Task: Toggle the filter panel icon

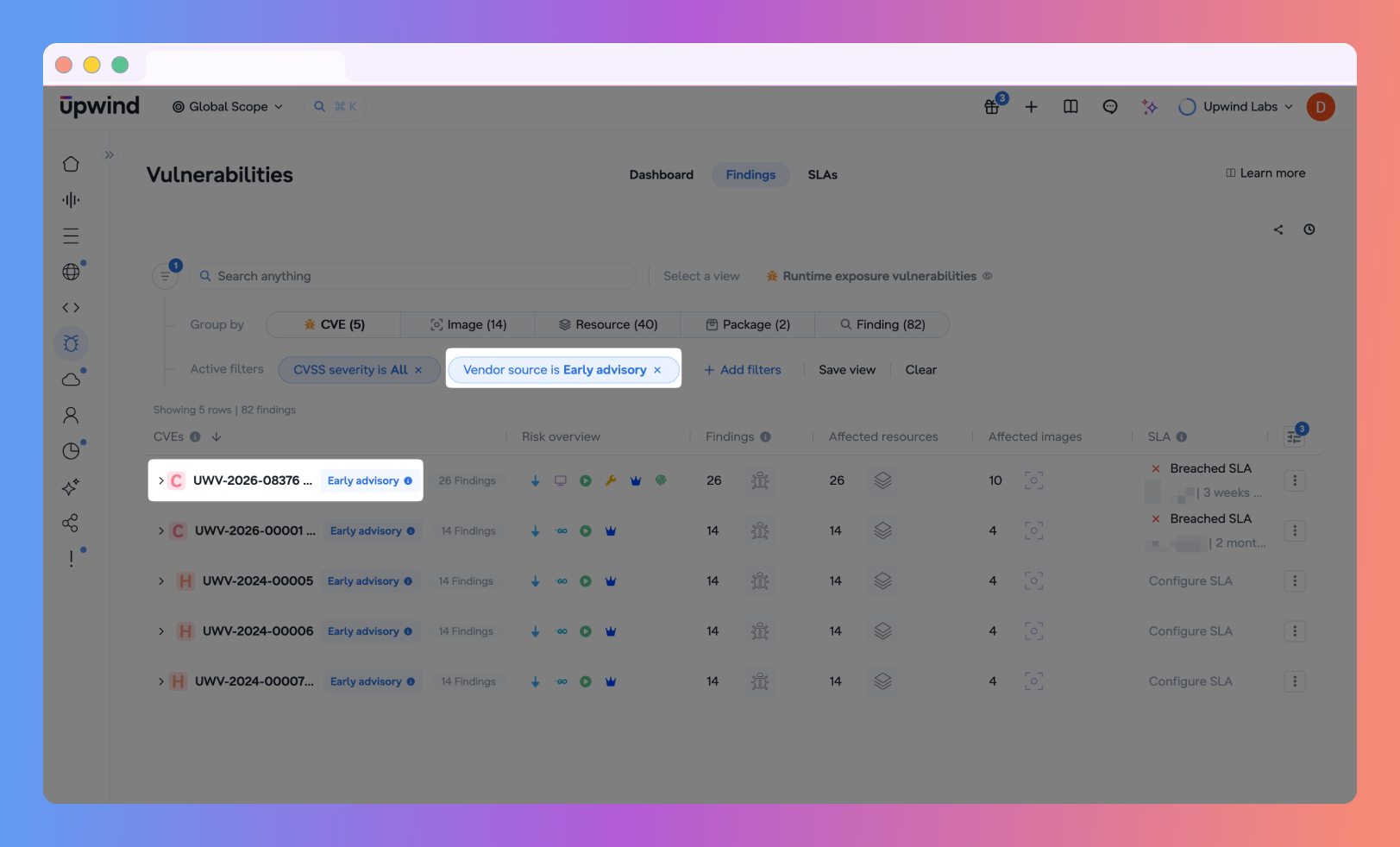Action: pyautogui.click(x=165, y=276)
